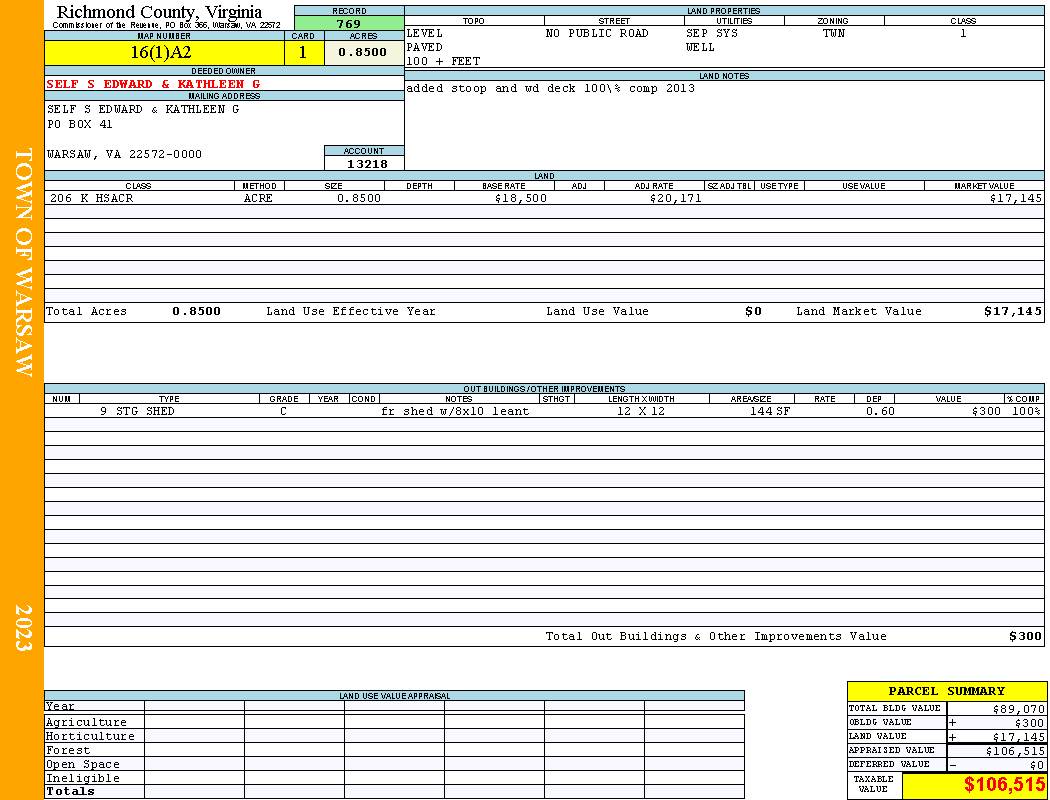Click the red taxable value $106,515
Viewport: 1050px width, 800px height.
click(1004, 785)
